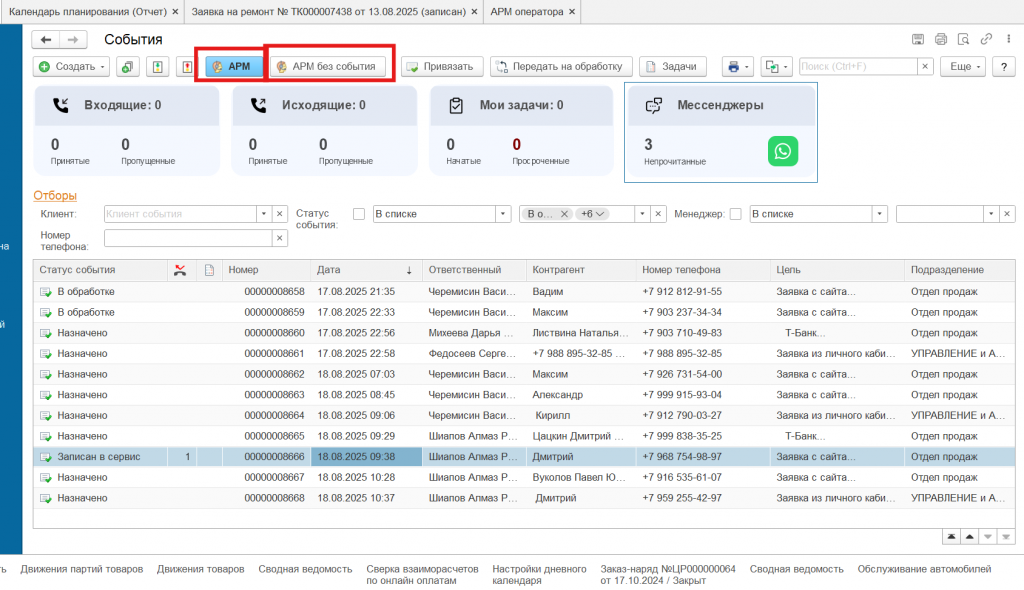Click the Передать на обработку button
The width and height of the screenshot is (1024, 590).
560,67
